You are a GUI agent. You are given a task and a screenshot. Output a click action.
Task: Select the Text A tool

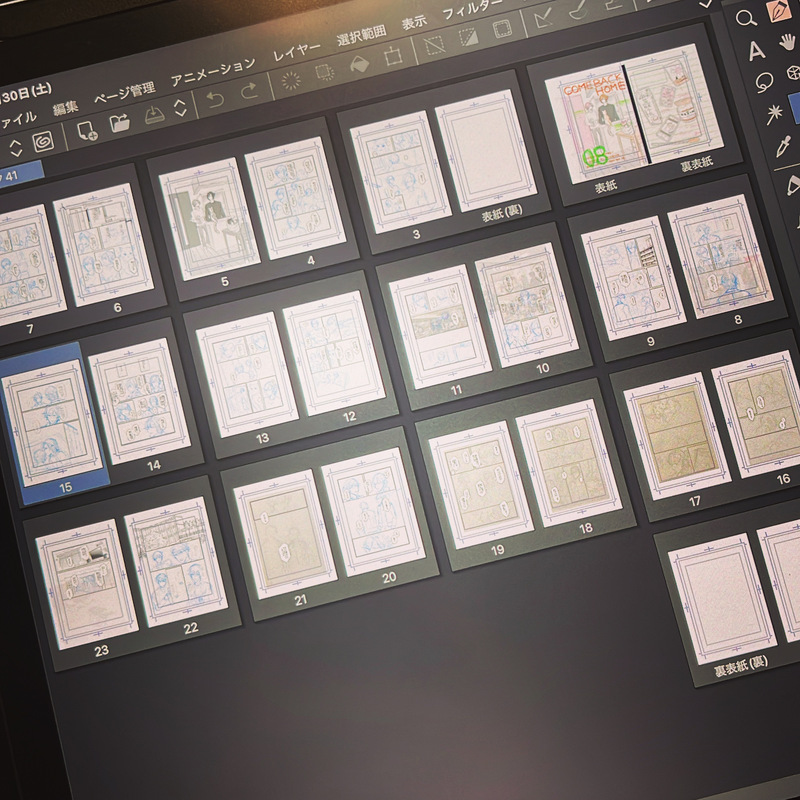[x=756, y=51]
